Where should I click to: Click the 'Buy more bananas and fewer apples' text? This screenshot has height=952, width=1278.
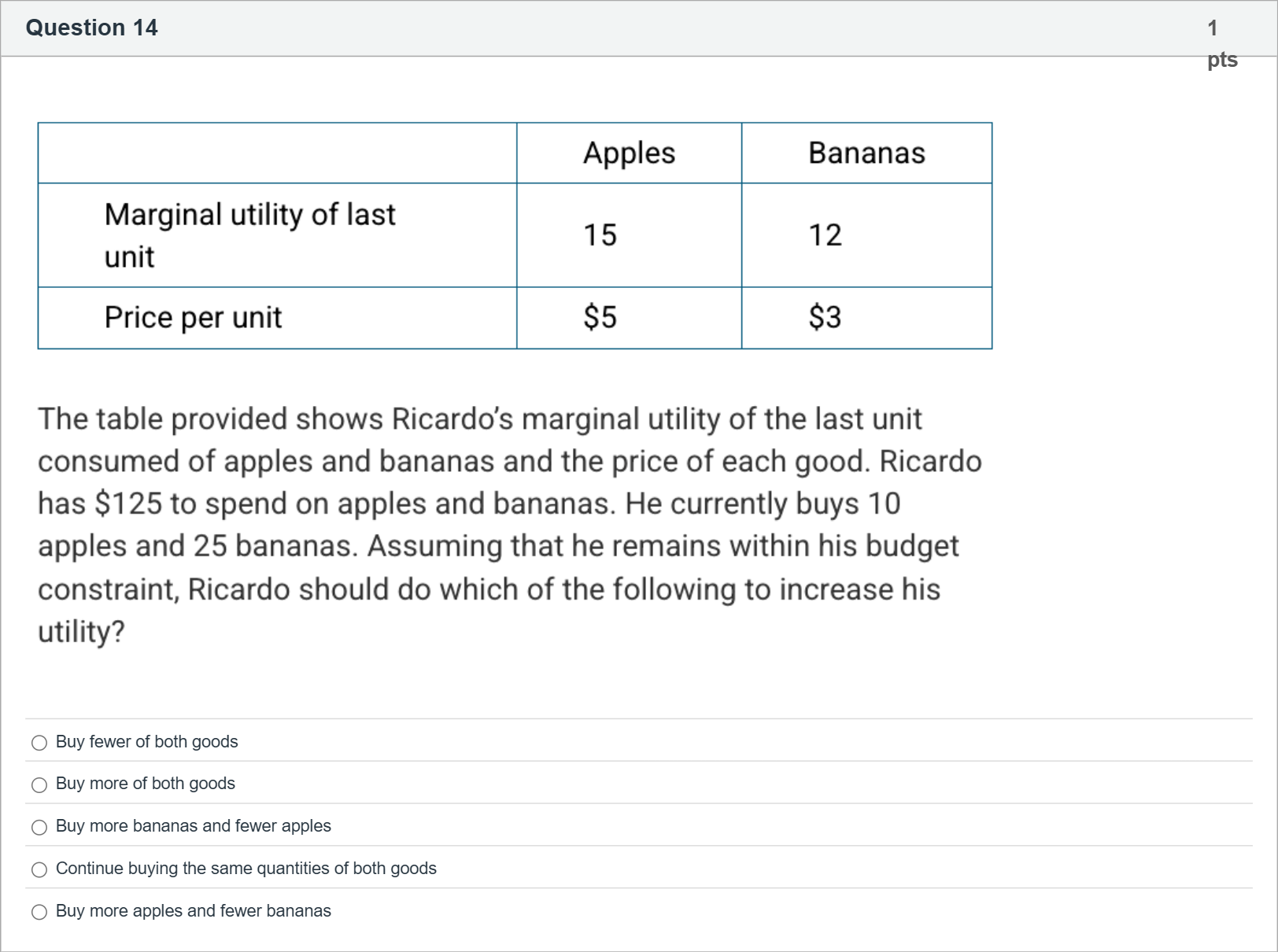coord(194,826)
